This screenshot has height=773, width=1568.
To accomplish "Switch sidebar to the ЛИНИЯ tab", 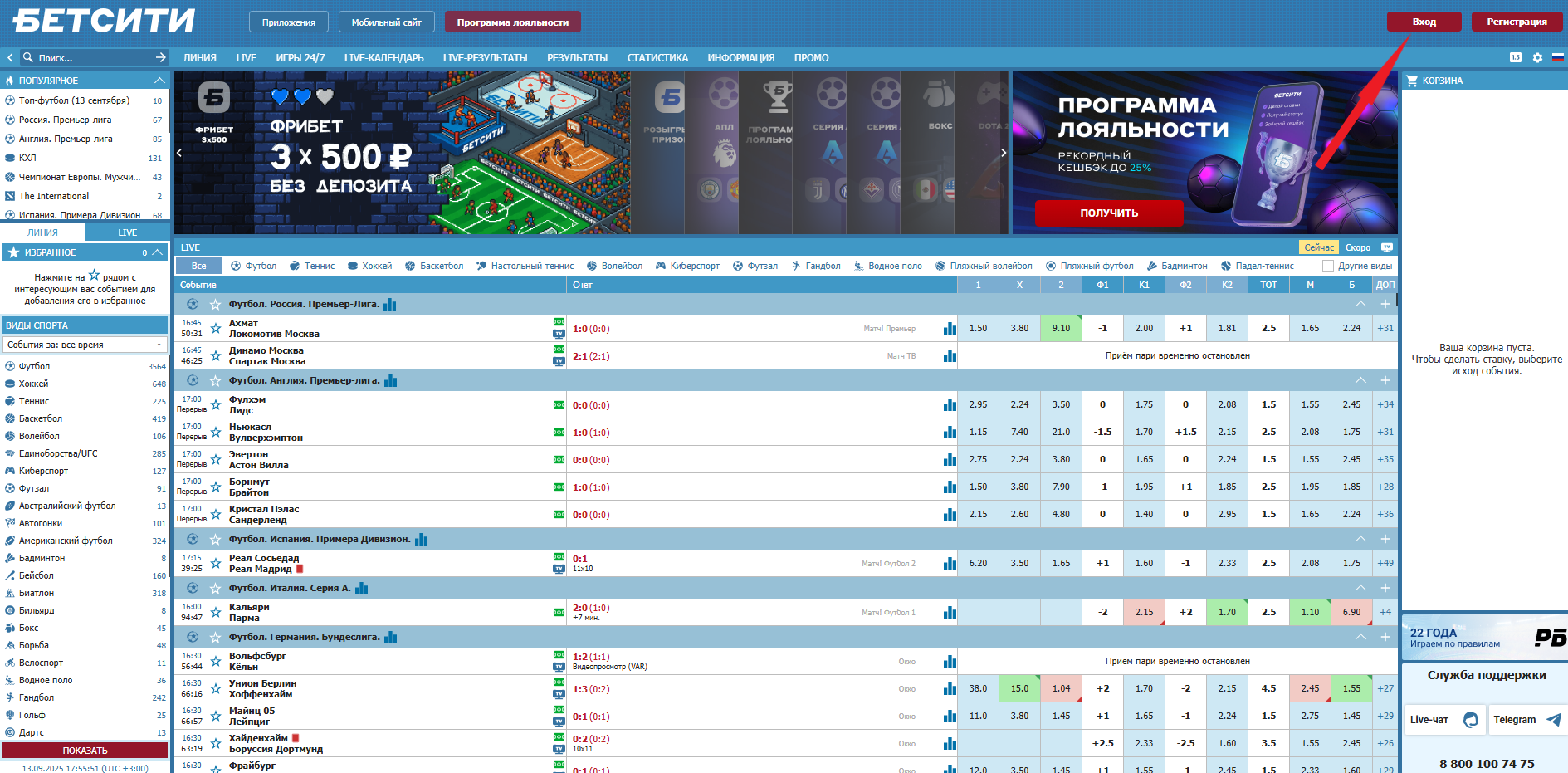I will 42,232.
